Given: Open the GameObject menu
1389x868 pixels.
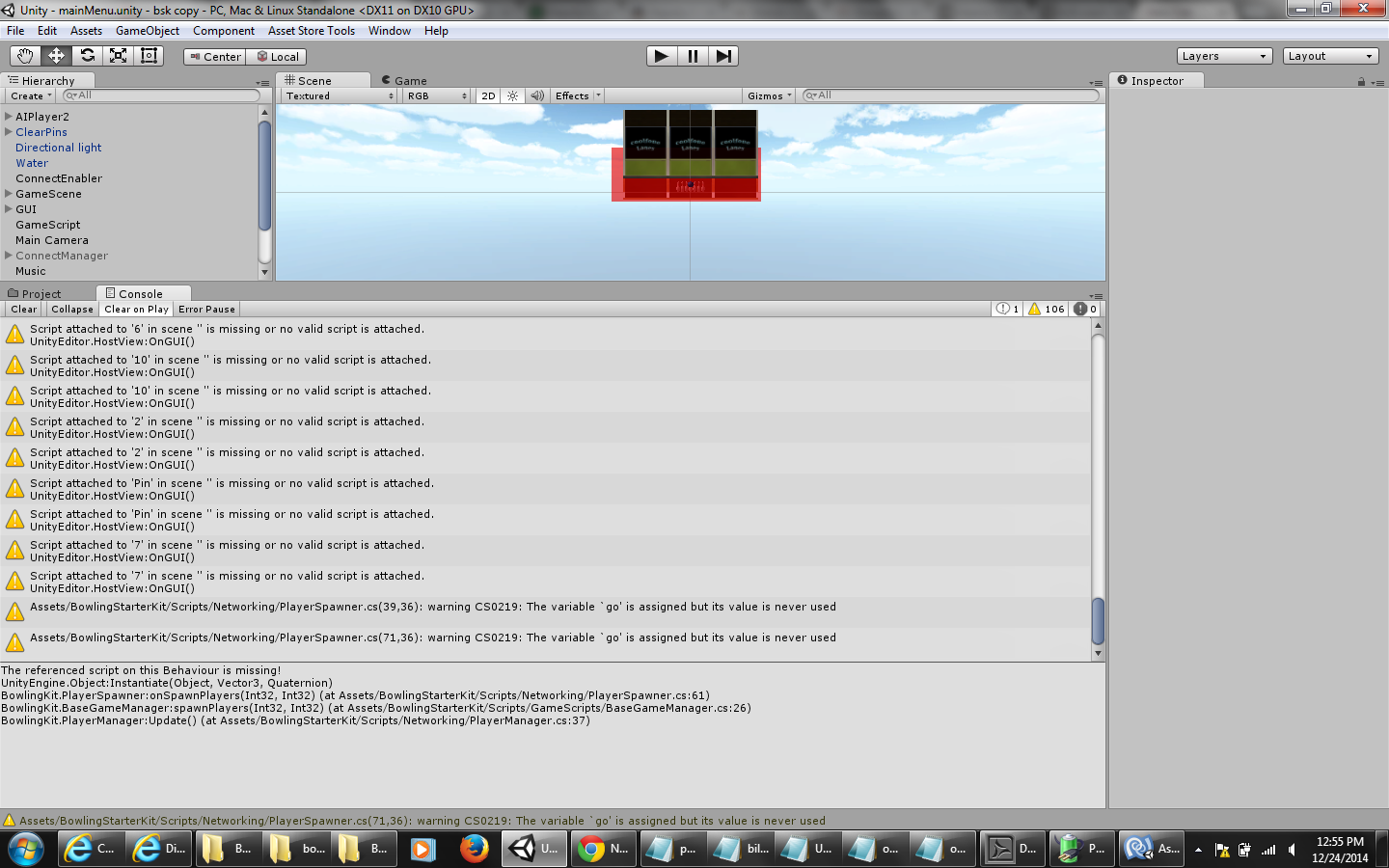Looking at the screenshot, I should (x=147, y=30).
